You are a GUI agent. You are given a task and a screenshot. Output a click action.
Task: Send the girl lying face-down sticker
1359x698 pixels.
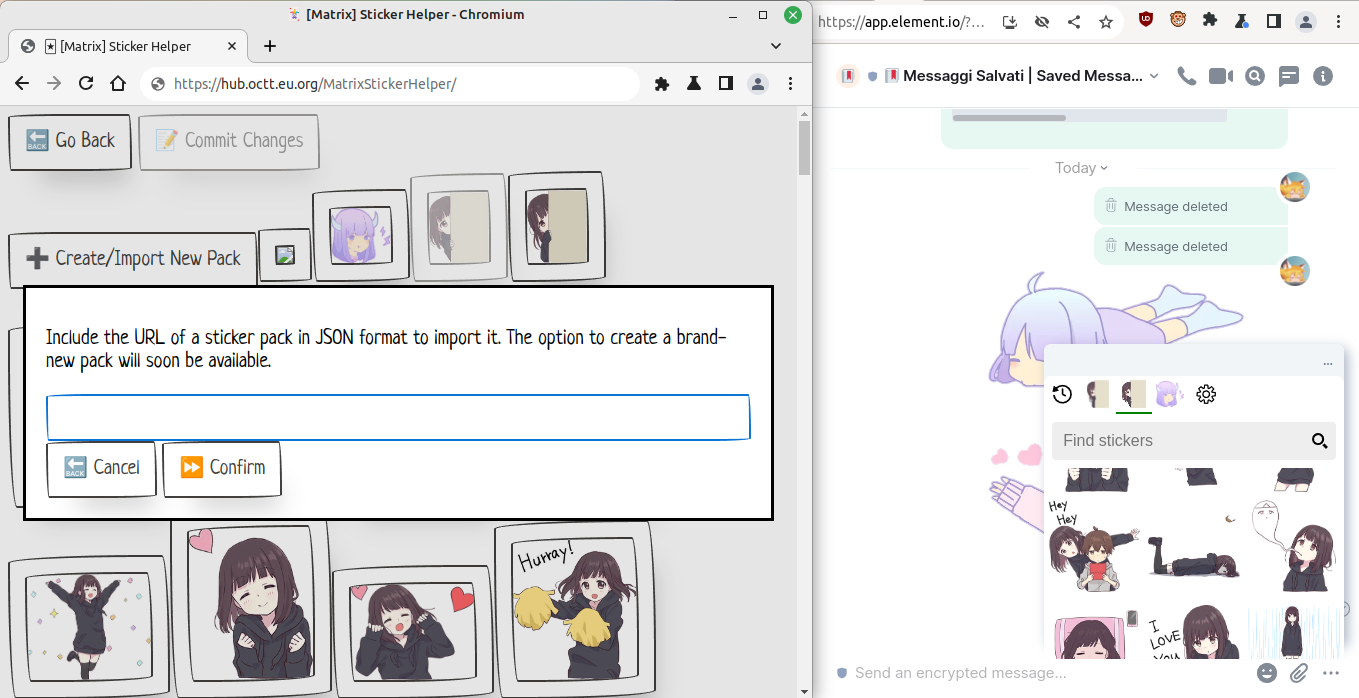1193,556
